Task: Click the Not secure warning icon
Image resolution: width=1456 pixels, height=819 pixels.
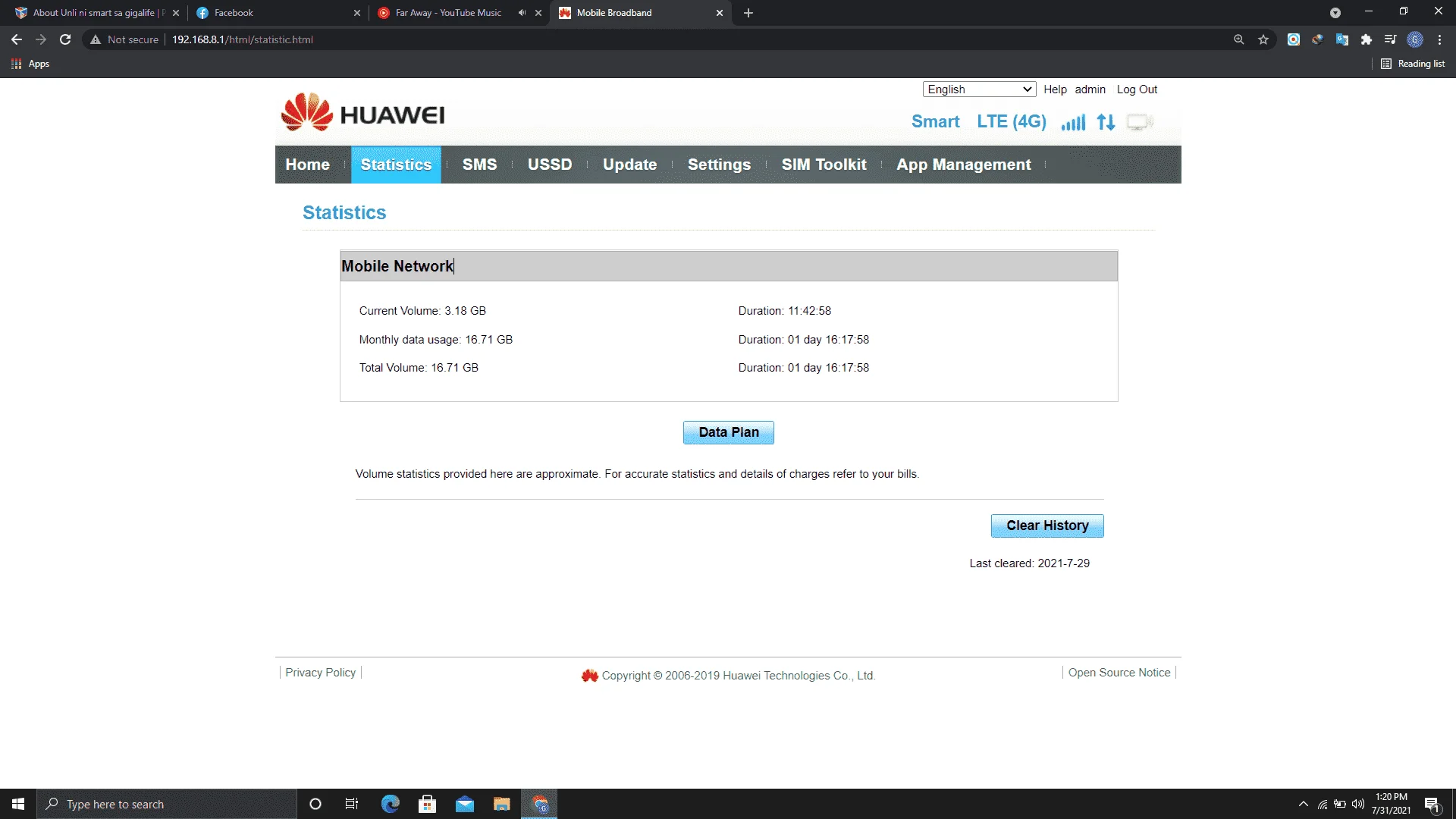Action: (96, 39)
